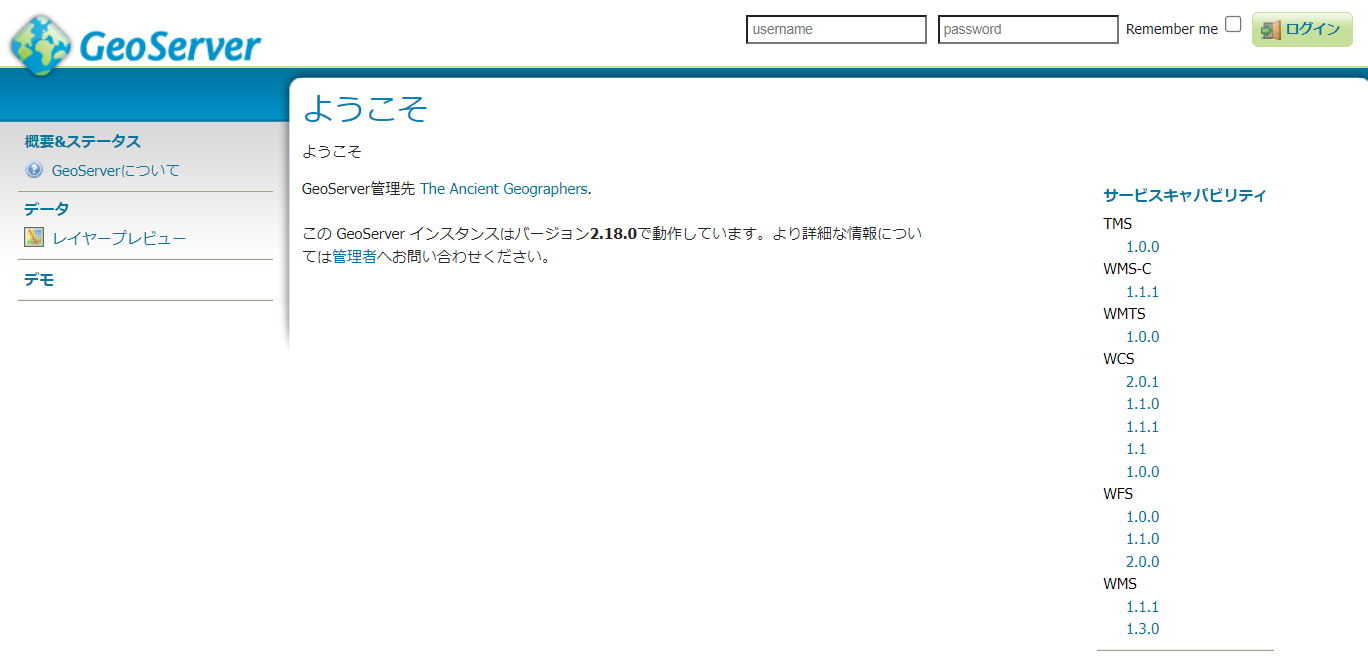This screenshot has width=1368, height=664.
Task: Click the door icon on the ログイン button
Action: (1271, 30)
